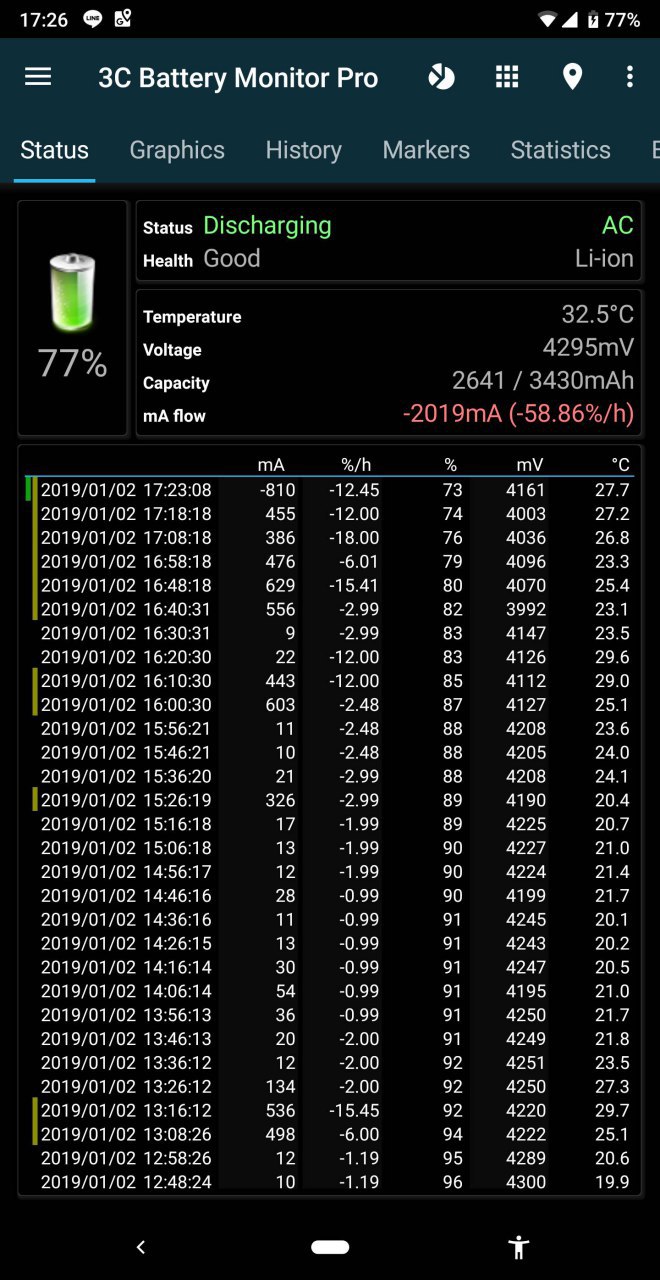Viewport: 660px width, 1280px height.
Task: Select the 2019/01/02 15:16:18 history row
Action: pyautogui.click(x=330, y=824)
